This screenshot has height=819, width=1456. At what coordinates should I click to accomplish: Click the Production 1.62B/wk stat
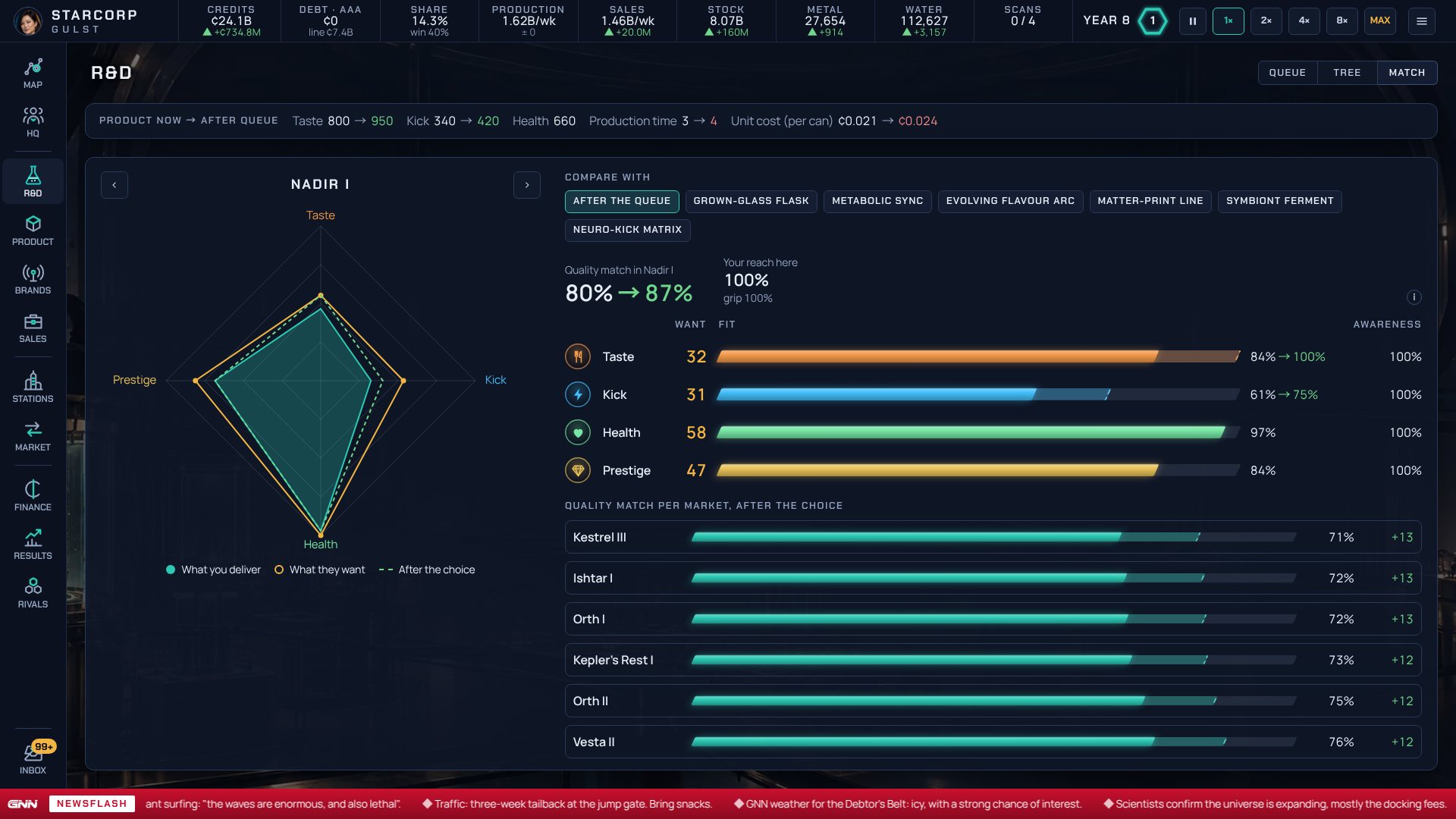528,21
